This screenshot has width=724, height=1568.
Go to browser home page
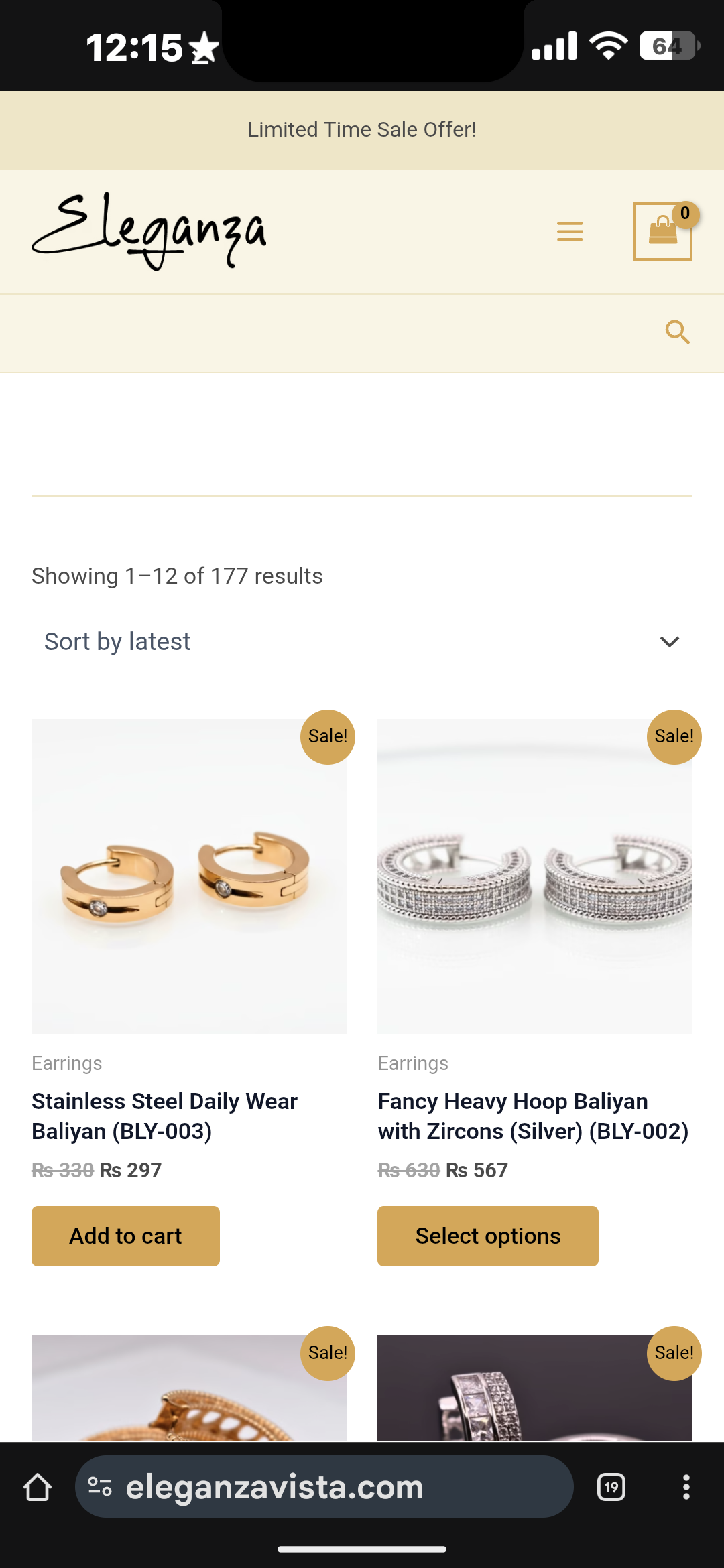coord(38,1488)
